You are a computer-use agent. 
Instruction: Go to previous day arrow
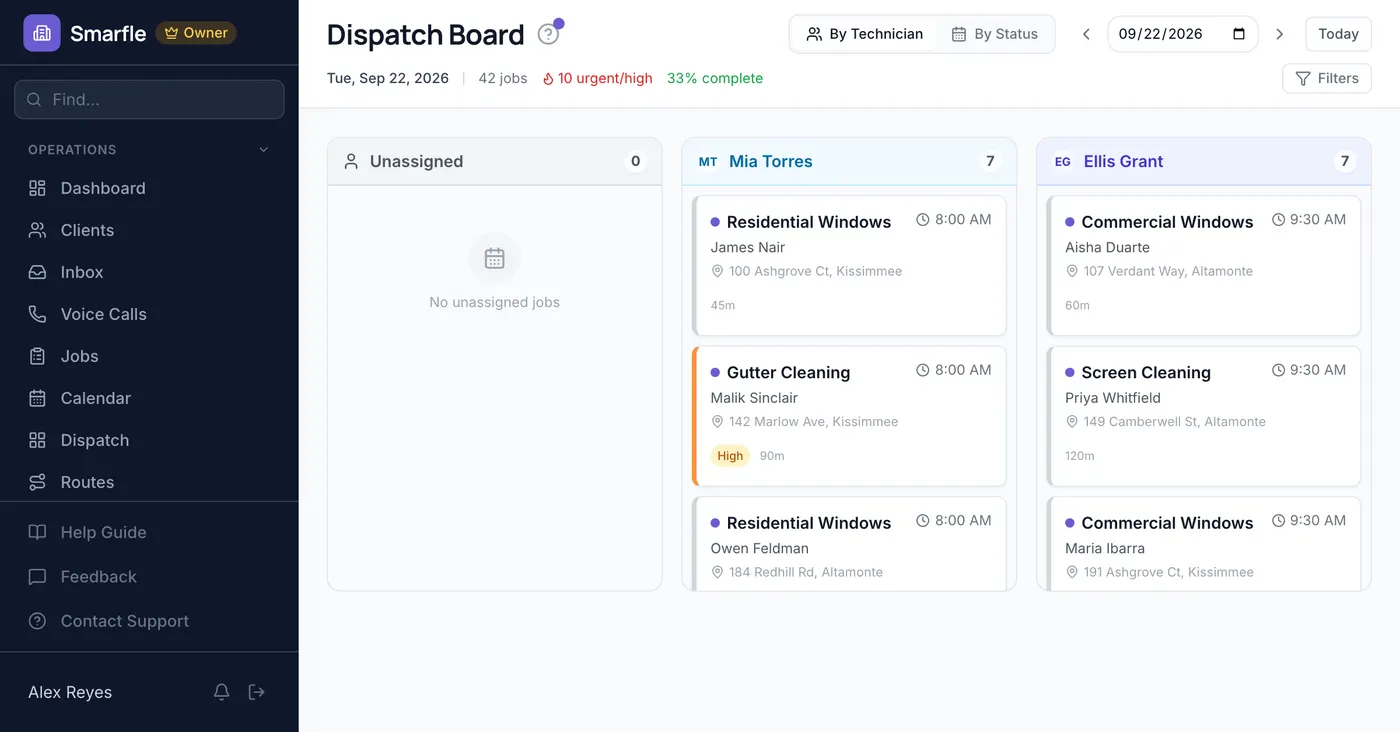coord(1086,34)
